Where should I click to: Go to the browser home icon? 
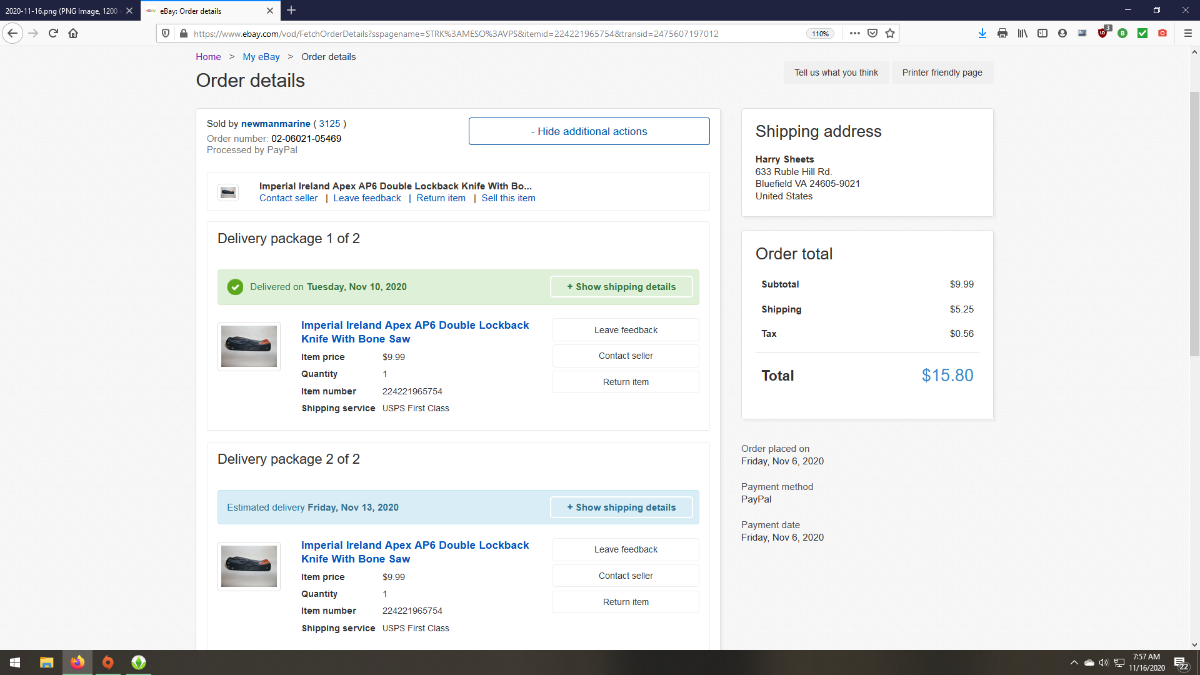coord(73,33)
